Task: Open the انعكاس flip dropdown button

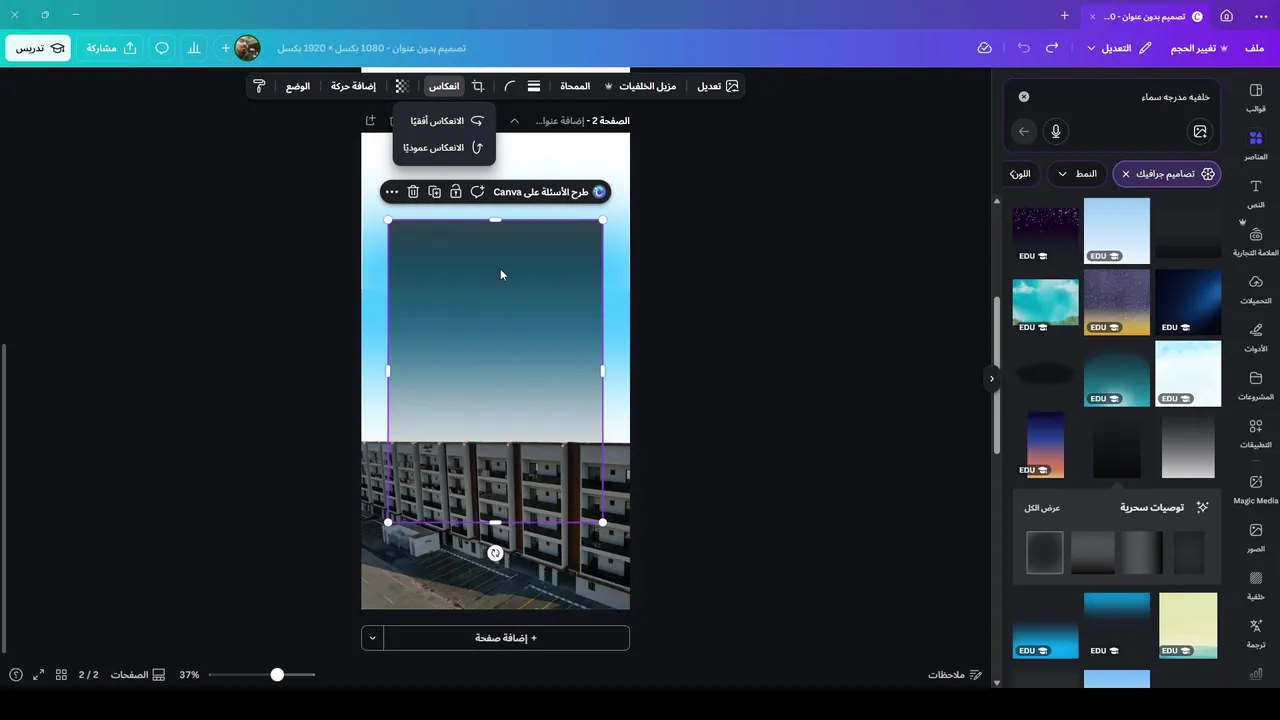Action: coord(444,86)
